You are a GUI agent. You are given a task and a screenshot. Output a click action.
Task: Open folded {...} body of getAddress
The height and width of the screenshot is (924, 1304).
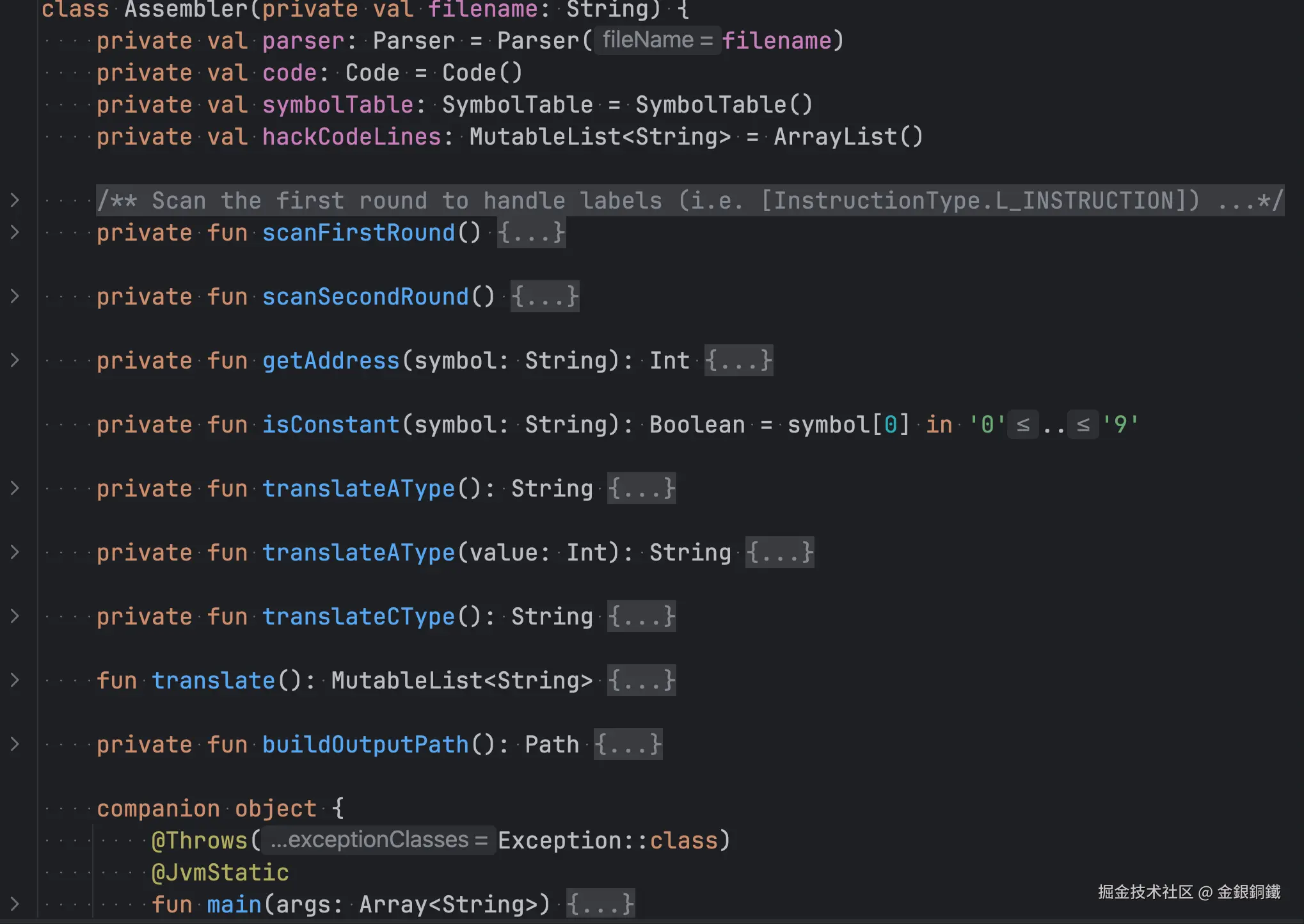[738, 360]
